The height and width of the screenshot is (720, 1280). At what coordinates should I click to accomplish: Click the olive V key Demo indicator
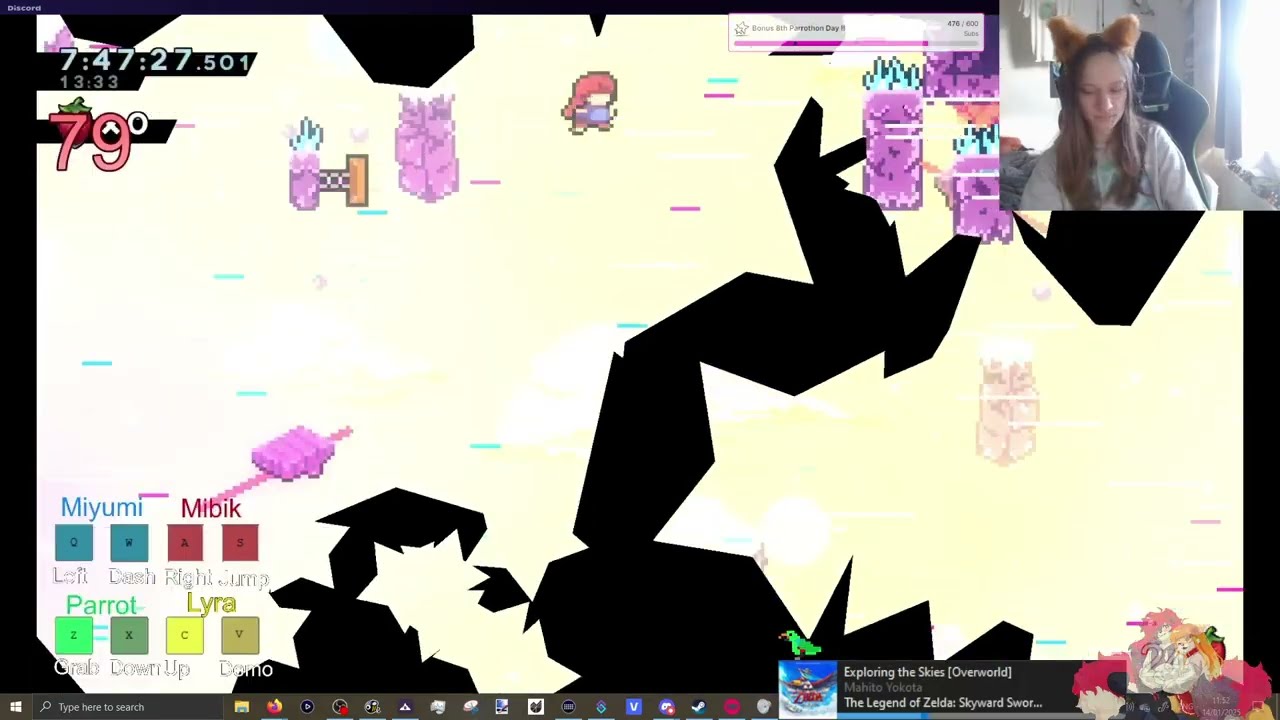pos(239,635)
